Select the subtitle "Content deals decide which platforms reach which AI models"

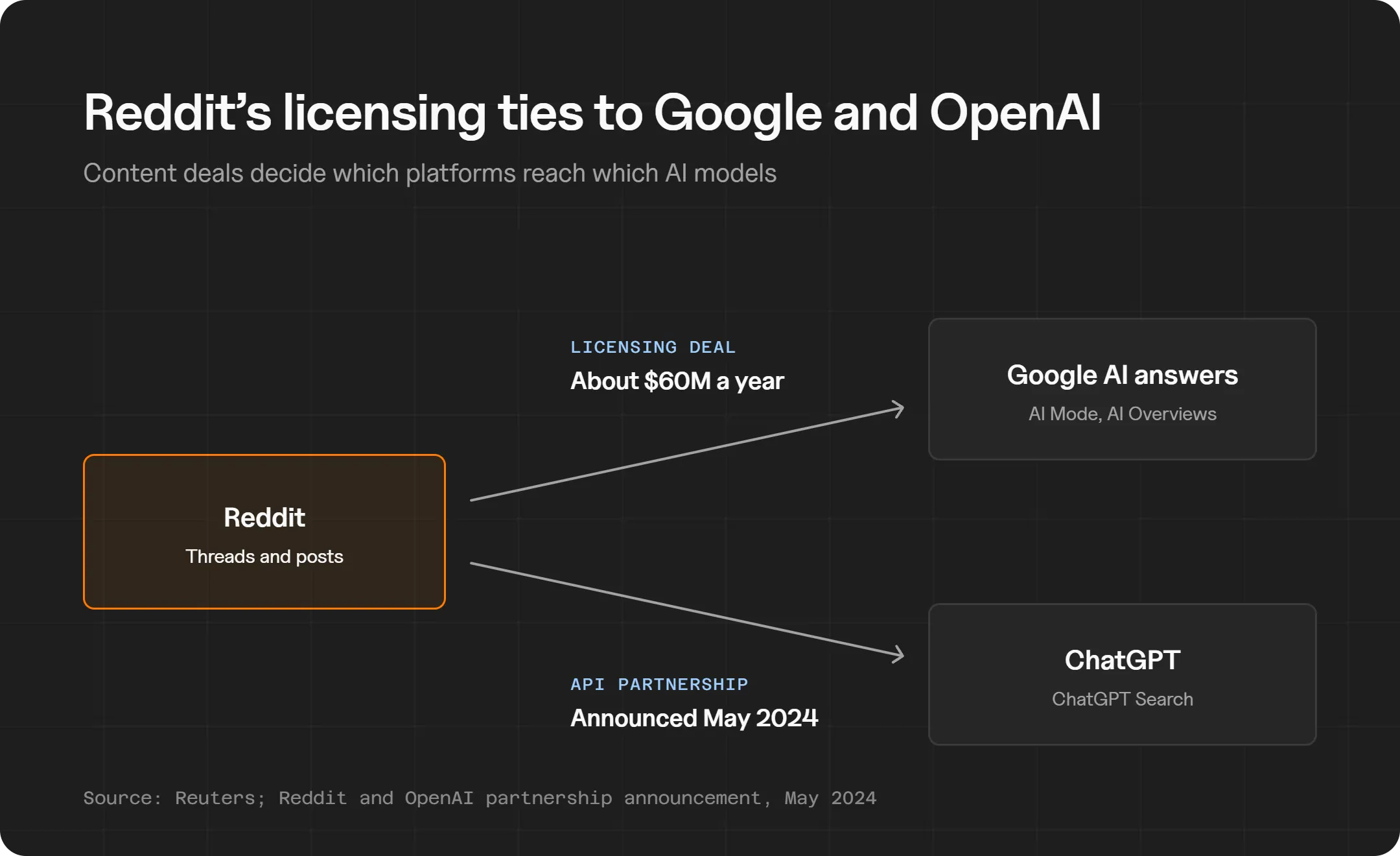coord(430,174)
